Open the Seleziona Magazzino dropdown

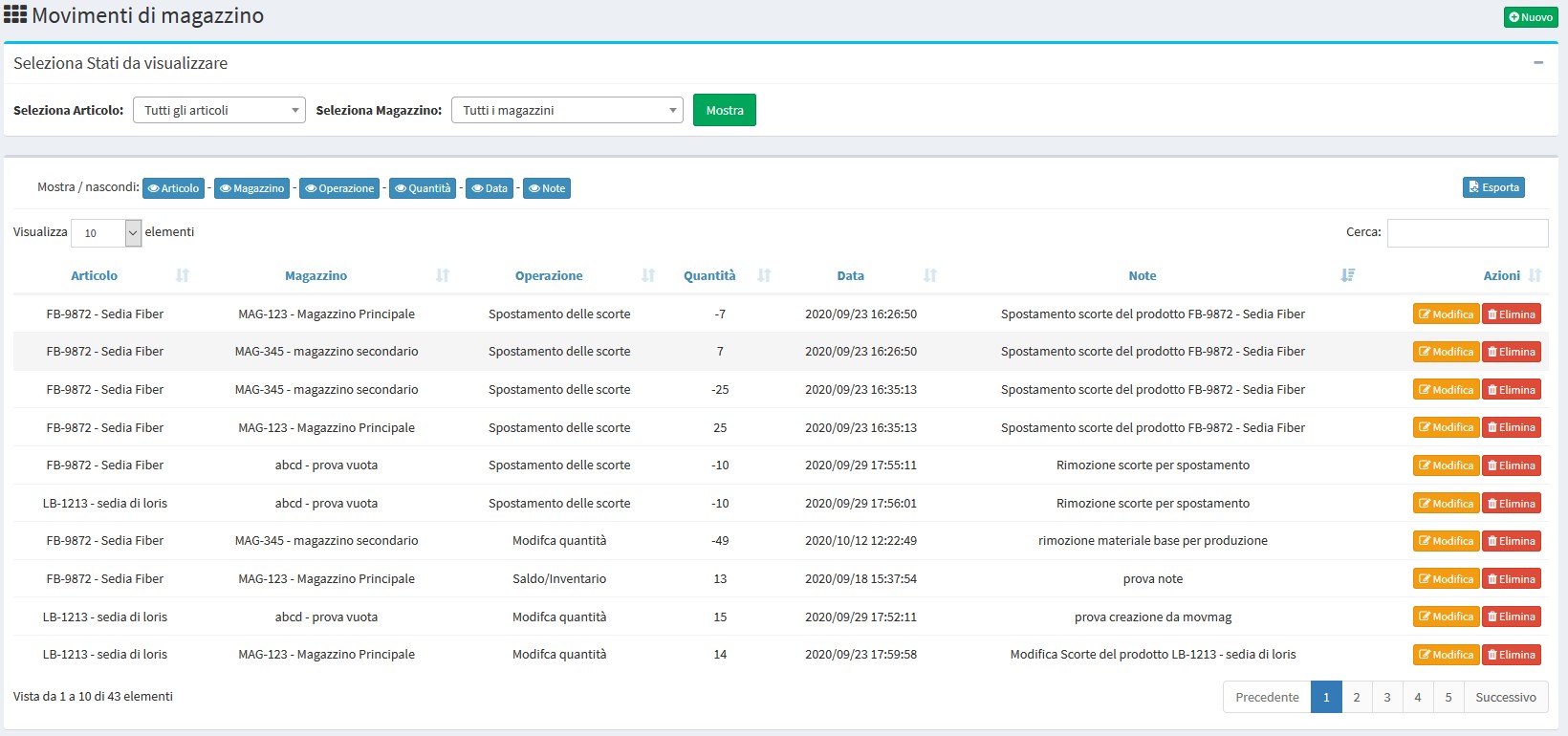(567, 110)
